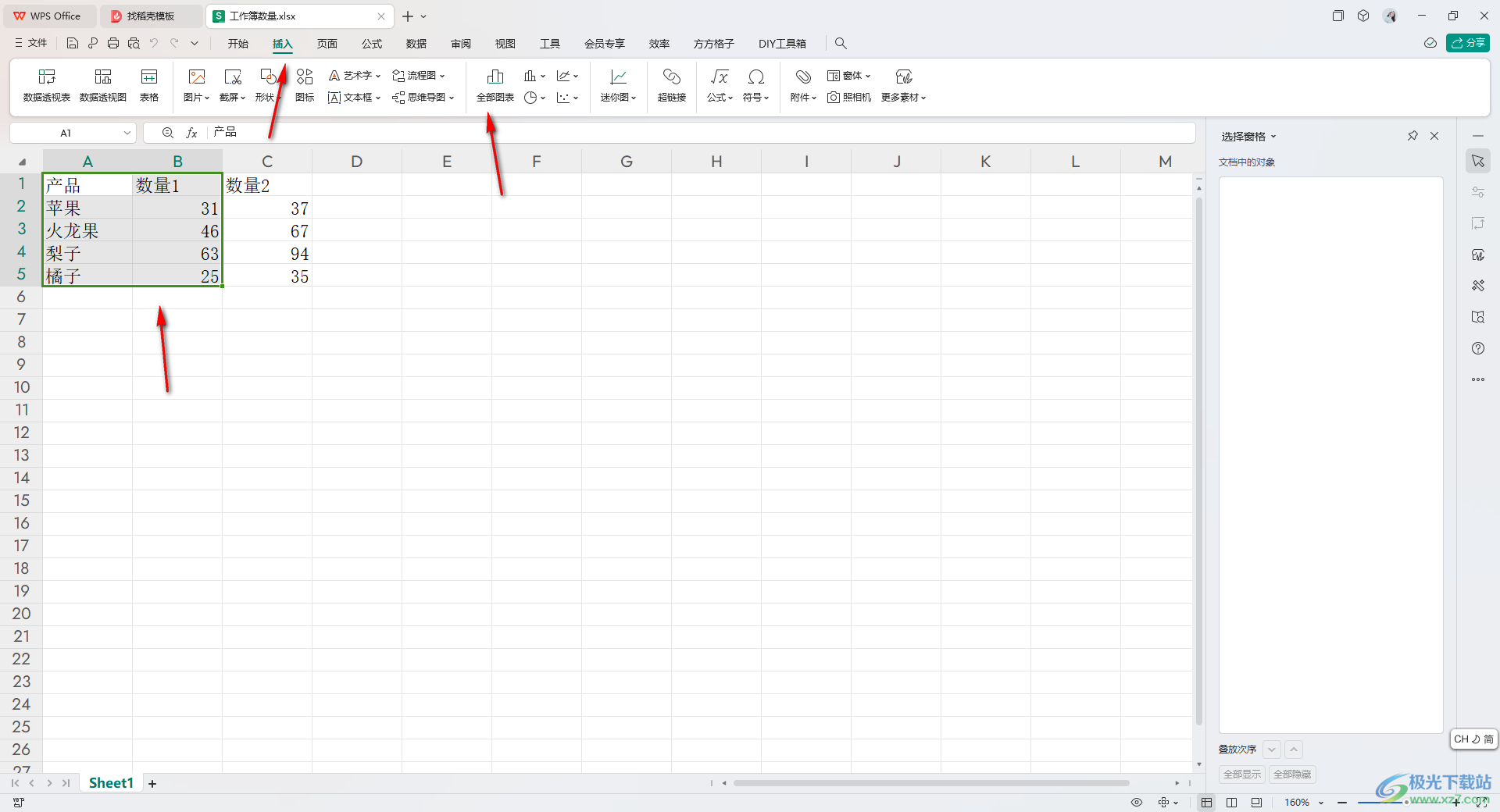Click the 分享 share button

coord(1468,43)
